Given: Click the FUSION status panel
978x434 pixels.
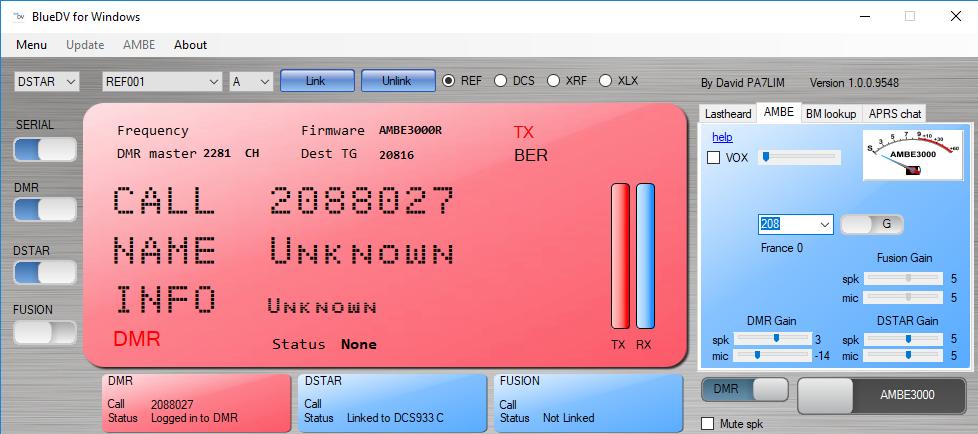Looking at the screenshot, I should pos(588,403).
